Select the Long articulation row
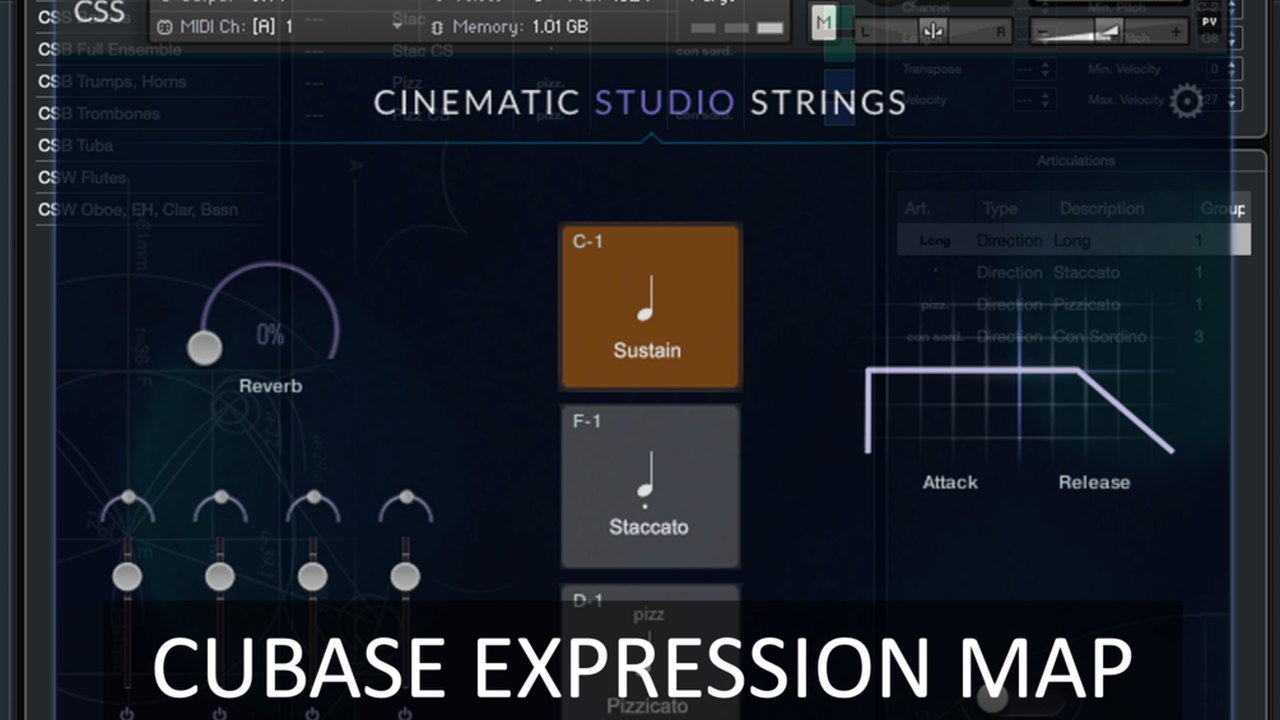 point(1073,240)
